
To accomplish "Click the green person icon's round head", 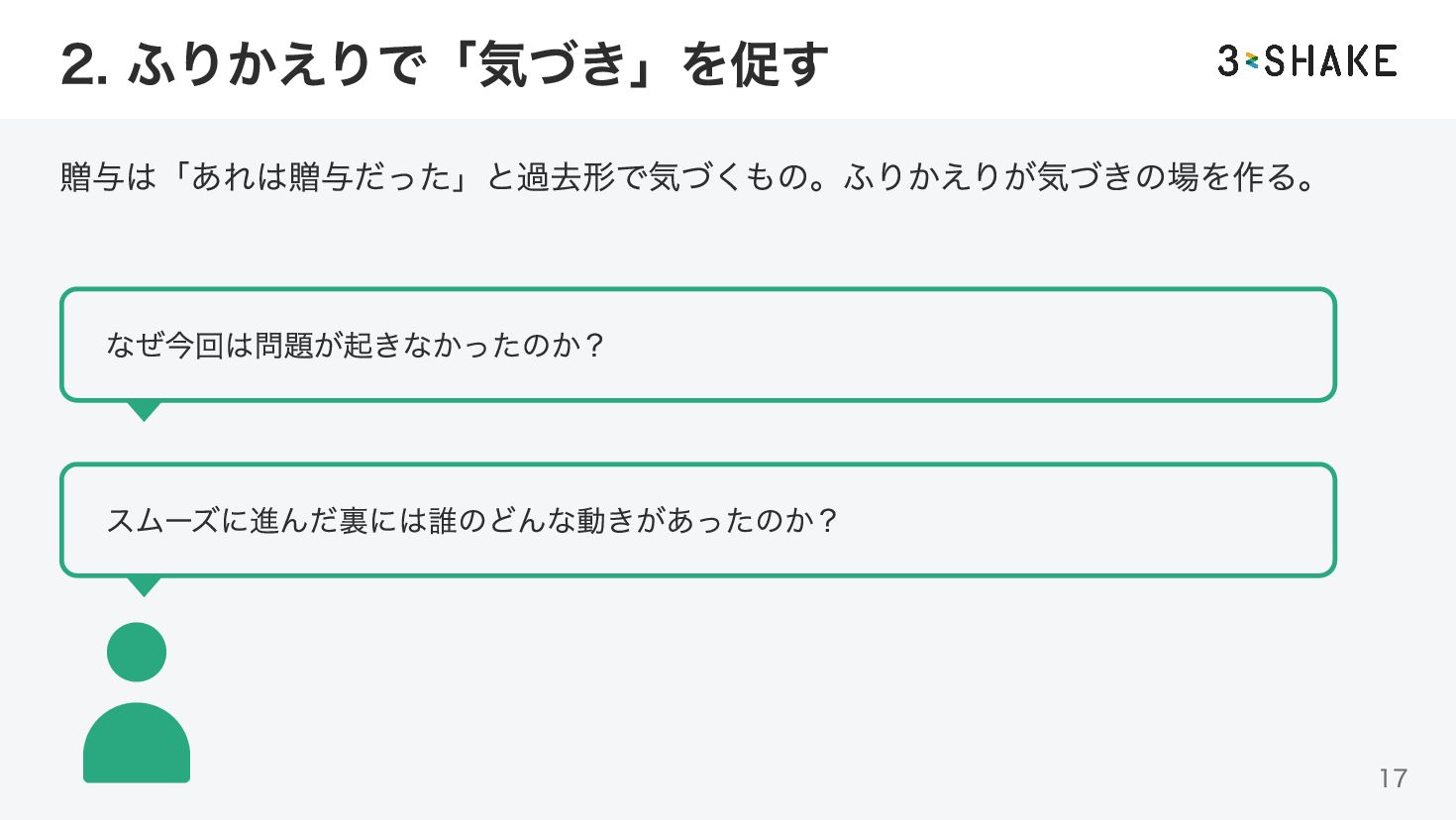I will click(x=137, y=652).
